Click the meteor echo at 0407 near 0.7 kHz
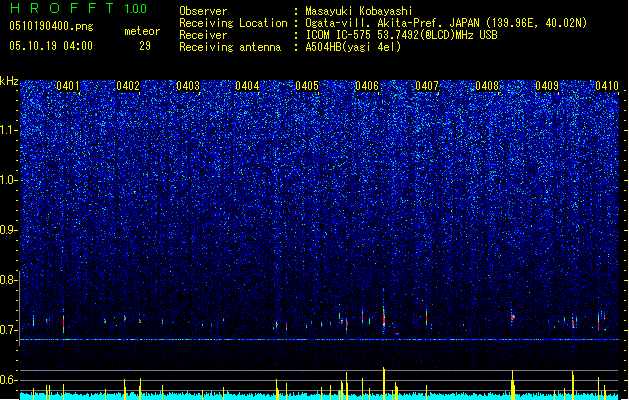629x400 pixels. [426, 317]
